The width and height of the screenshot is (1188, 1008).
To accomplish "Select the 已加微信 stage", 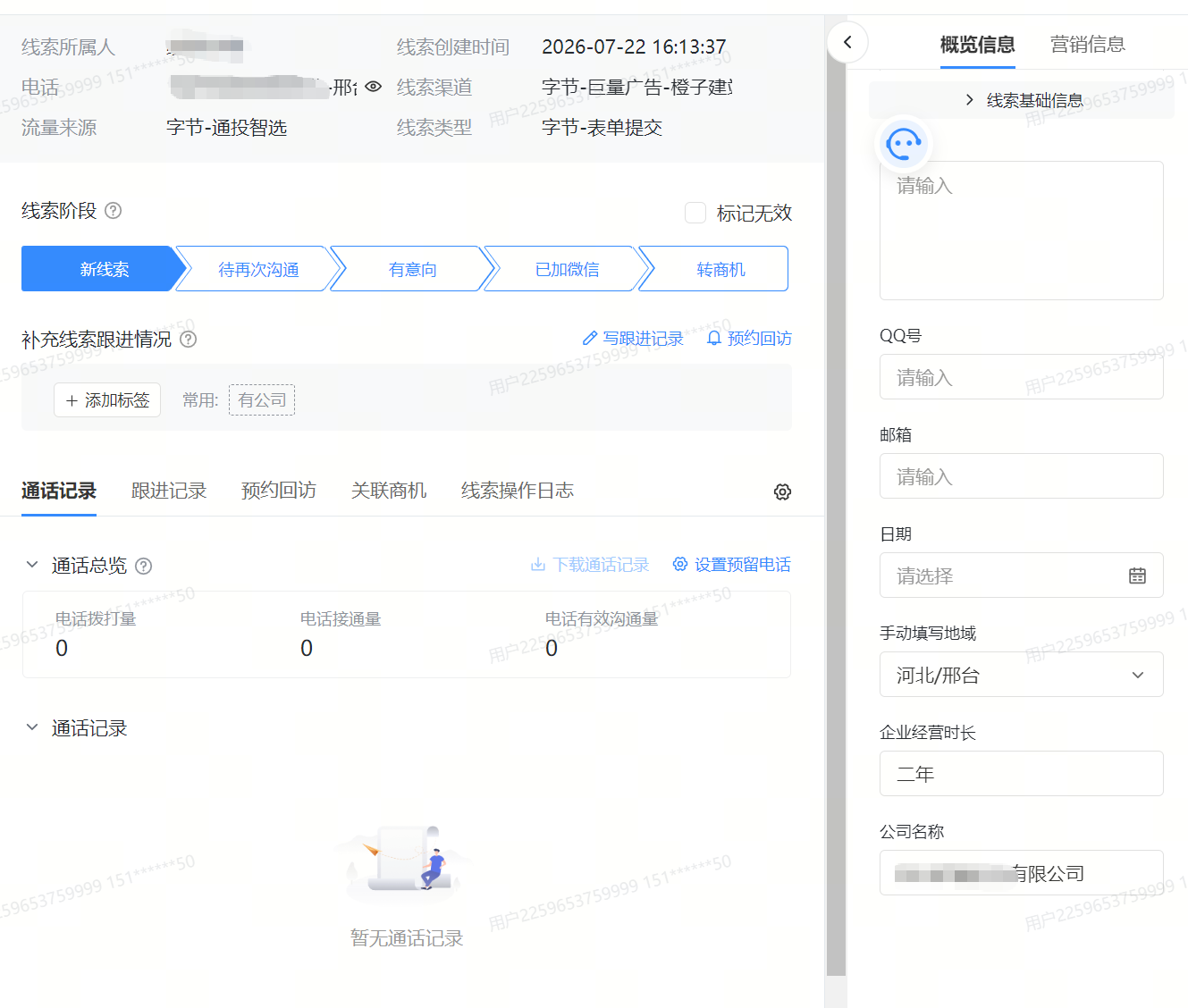I will pyautogui.click(x=567, y=269).
